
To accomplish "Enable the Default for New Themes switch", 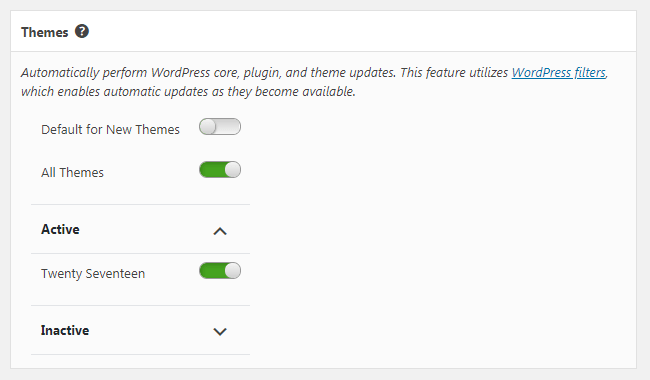I will [x=220, y=127].
